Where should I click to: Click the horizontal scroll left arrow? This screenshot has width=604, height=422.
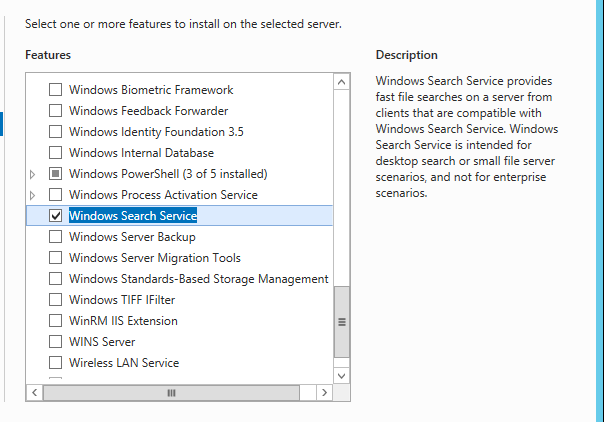[35, 392]
